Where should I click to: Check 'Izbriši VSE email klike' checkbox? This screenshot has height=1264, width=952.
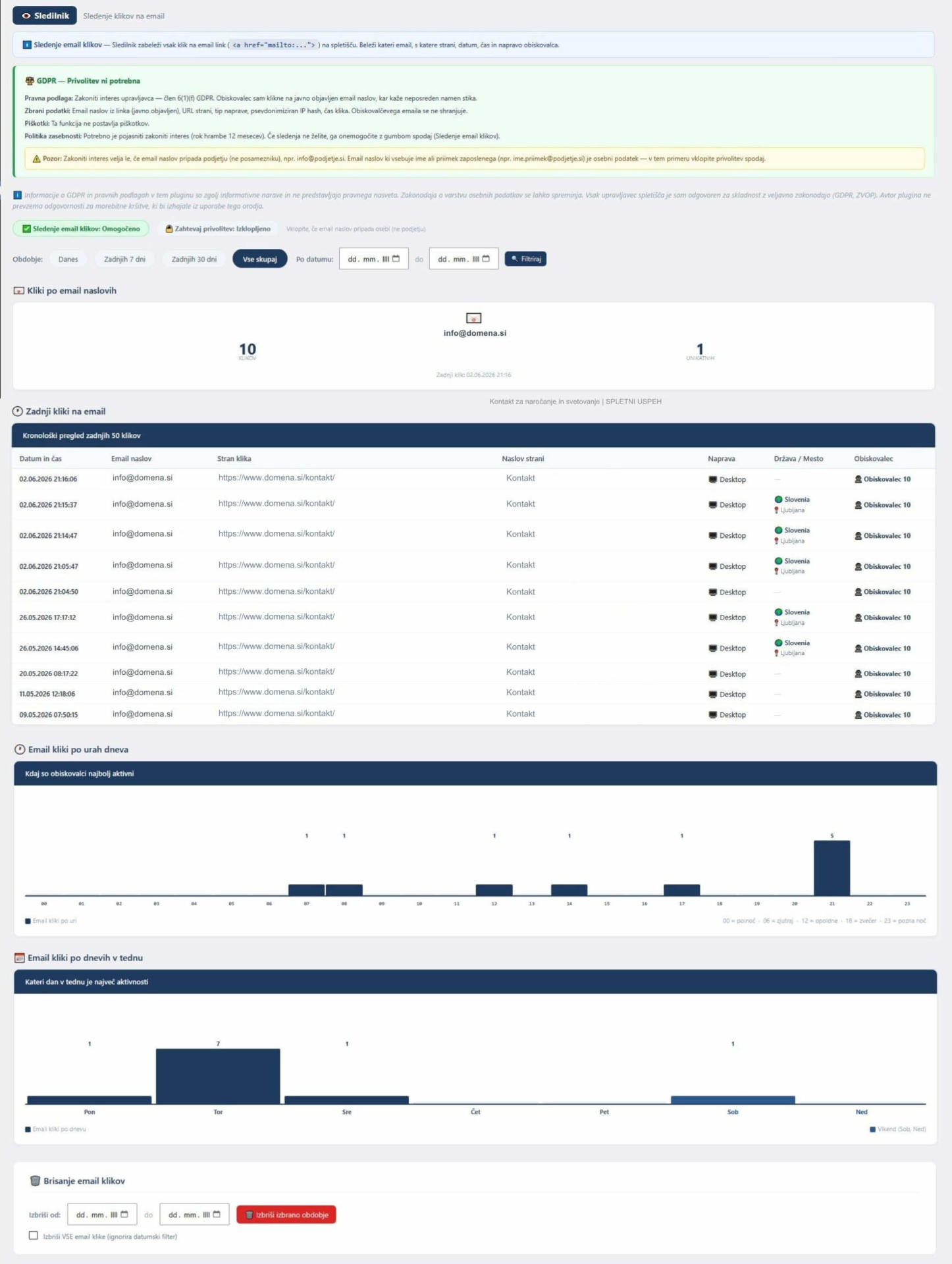pyautogui.click(x=34, y=1236)
